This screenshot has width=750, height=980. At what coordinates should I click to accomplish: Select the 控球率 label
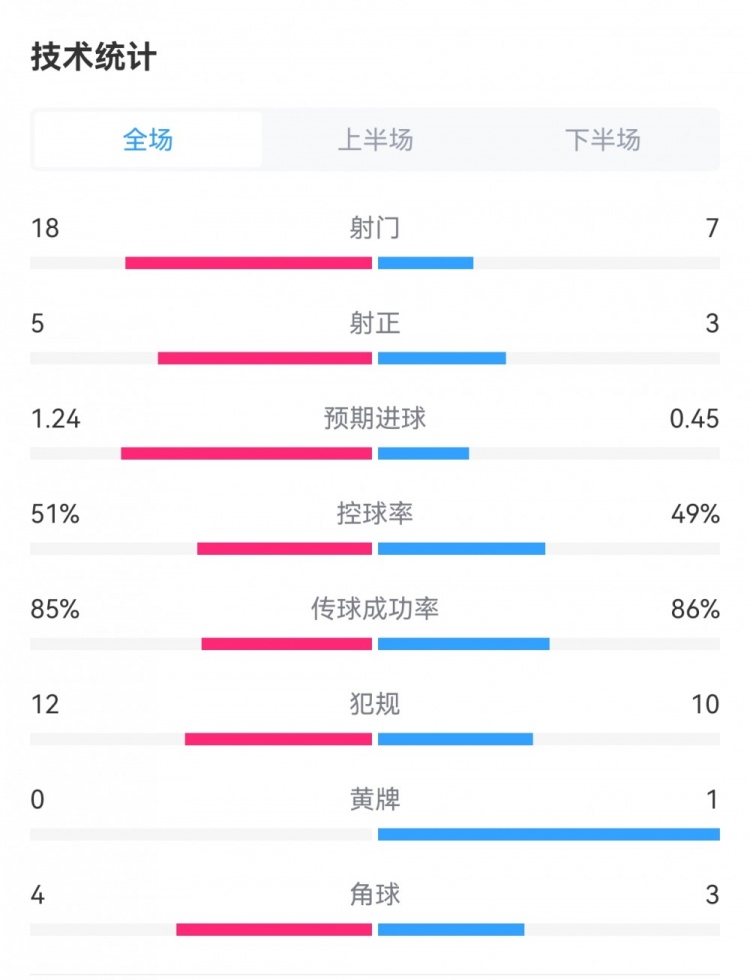375,513
